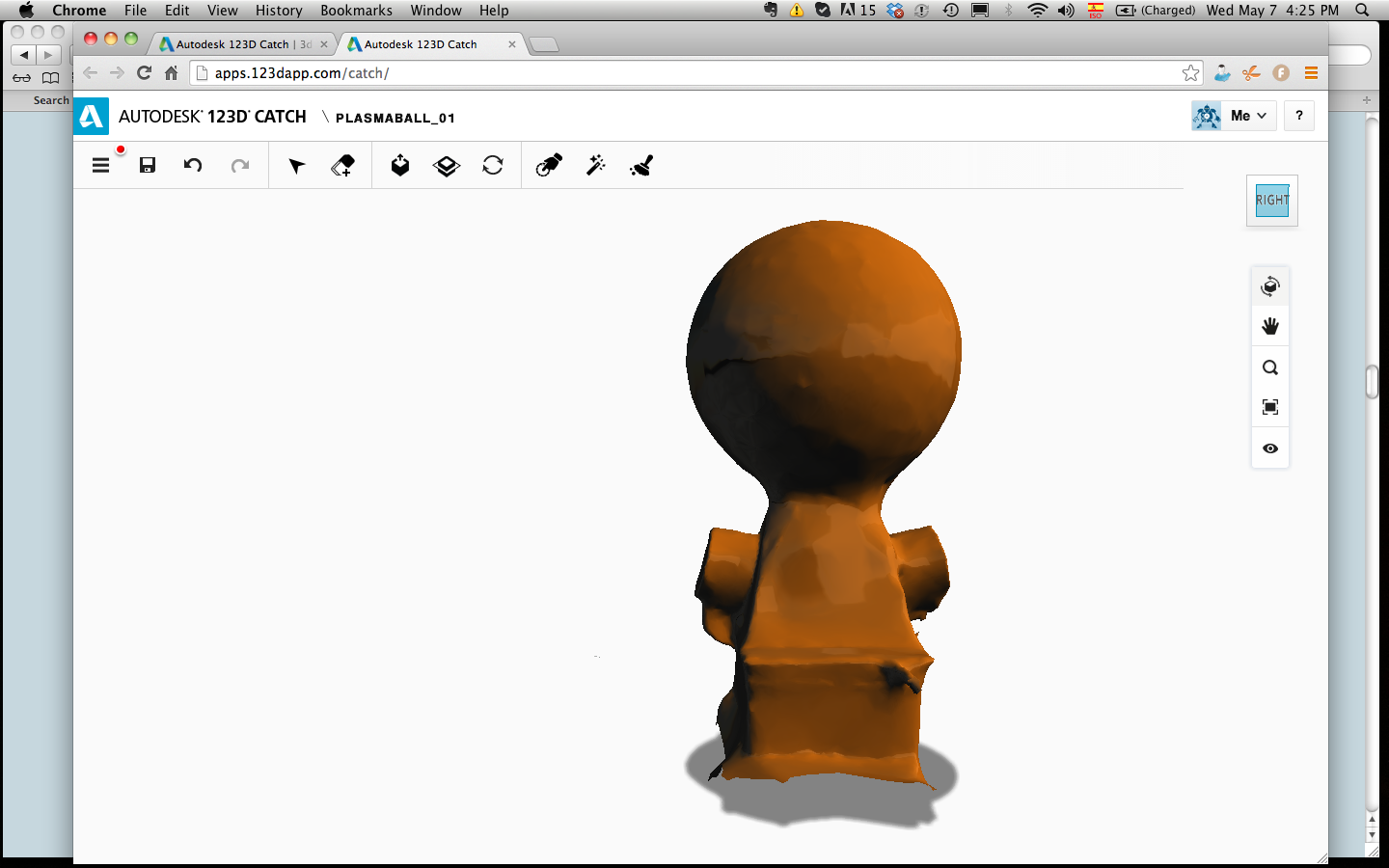Click Chrome back arrow
Viewport: 1389px width, 868px height.
tap(90, 73)
